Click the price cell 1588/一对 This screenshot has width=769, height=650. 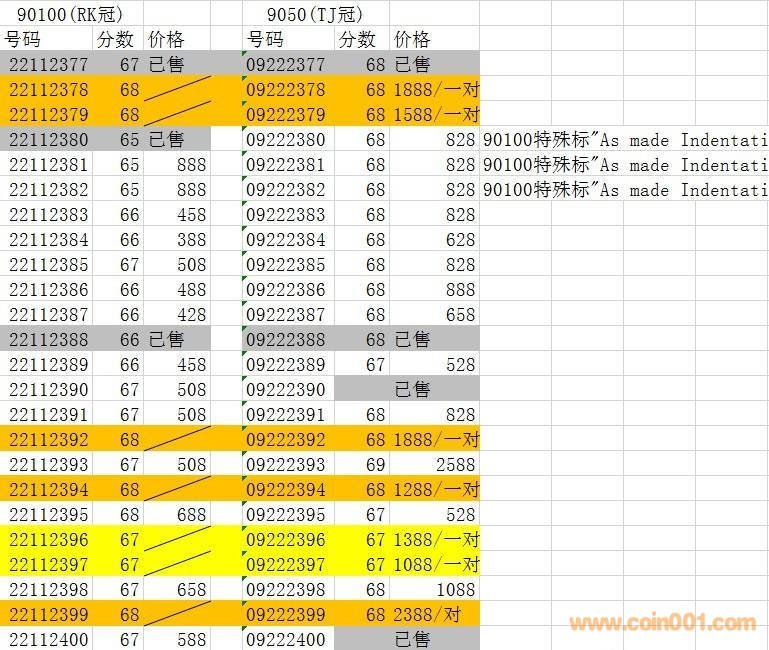click(x=435, y=115)
